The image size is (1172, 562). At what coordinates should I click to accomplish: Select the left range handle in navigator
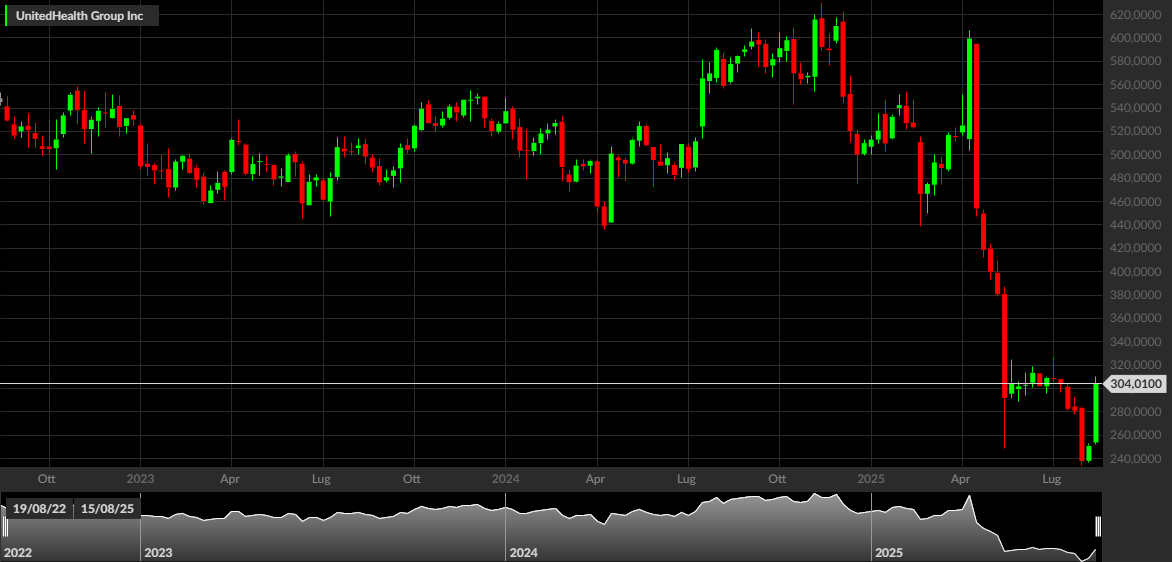click(6, 525)
